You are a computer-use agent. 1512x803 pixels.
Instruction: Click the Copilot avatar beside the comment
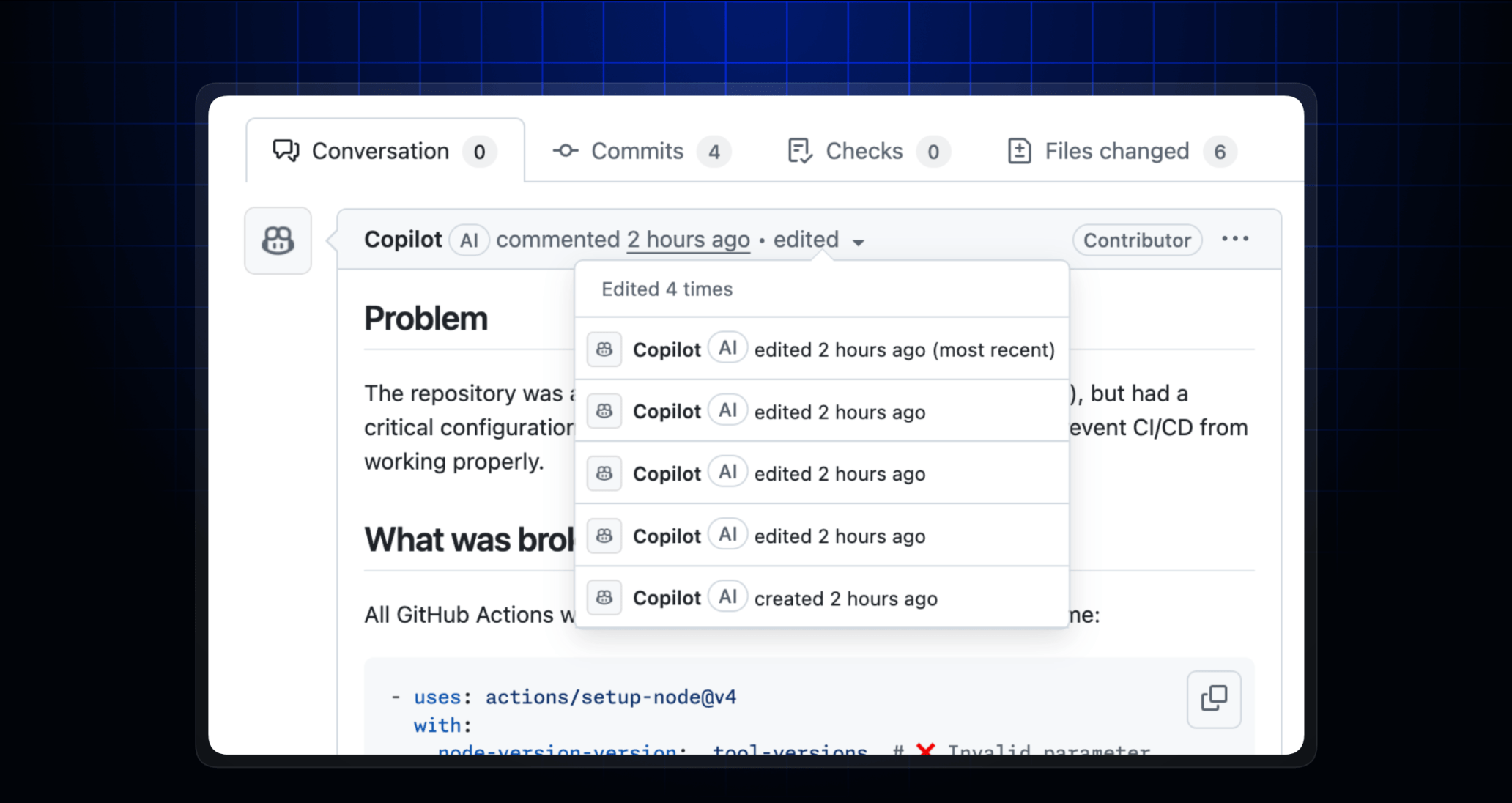(x=278, y=240)
